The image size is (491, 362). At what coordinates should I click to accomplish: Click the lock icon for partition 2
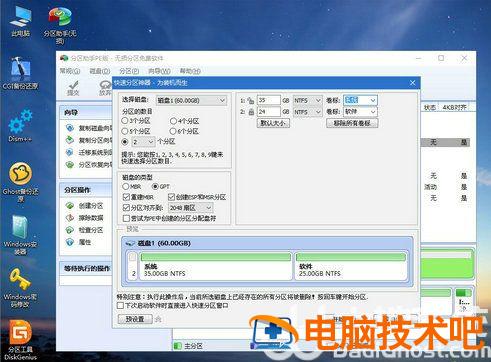coord(251,112)
